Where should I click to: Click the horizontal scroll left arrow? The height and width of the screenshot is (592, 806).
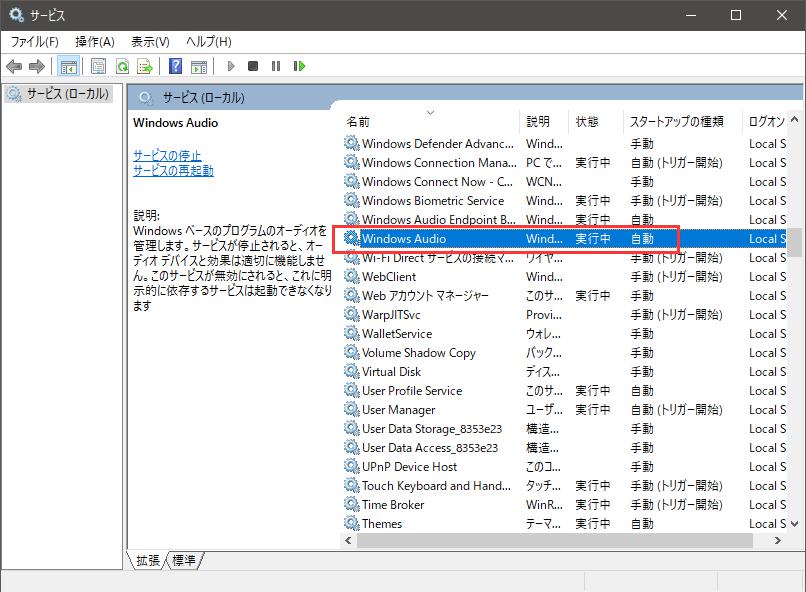coord(349,540)
